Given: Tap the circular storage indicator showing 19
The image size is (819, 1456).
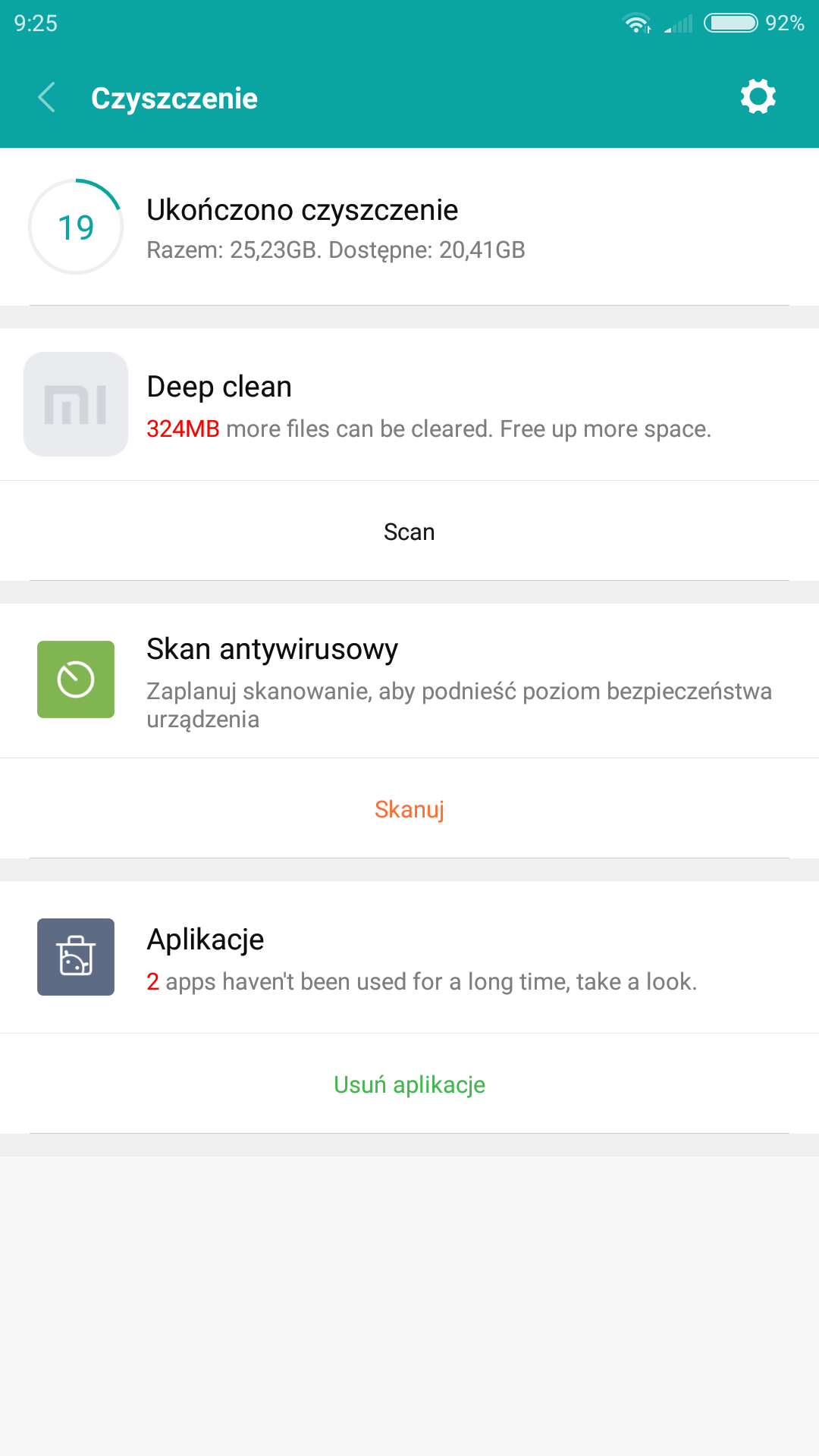Looking at the screenshot, I should (76, 227).
